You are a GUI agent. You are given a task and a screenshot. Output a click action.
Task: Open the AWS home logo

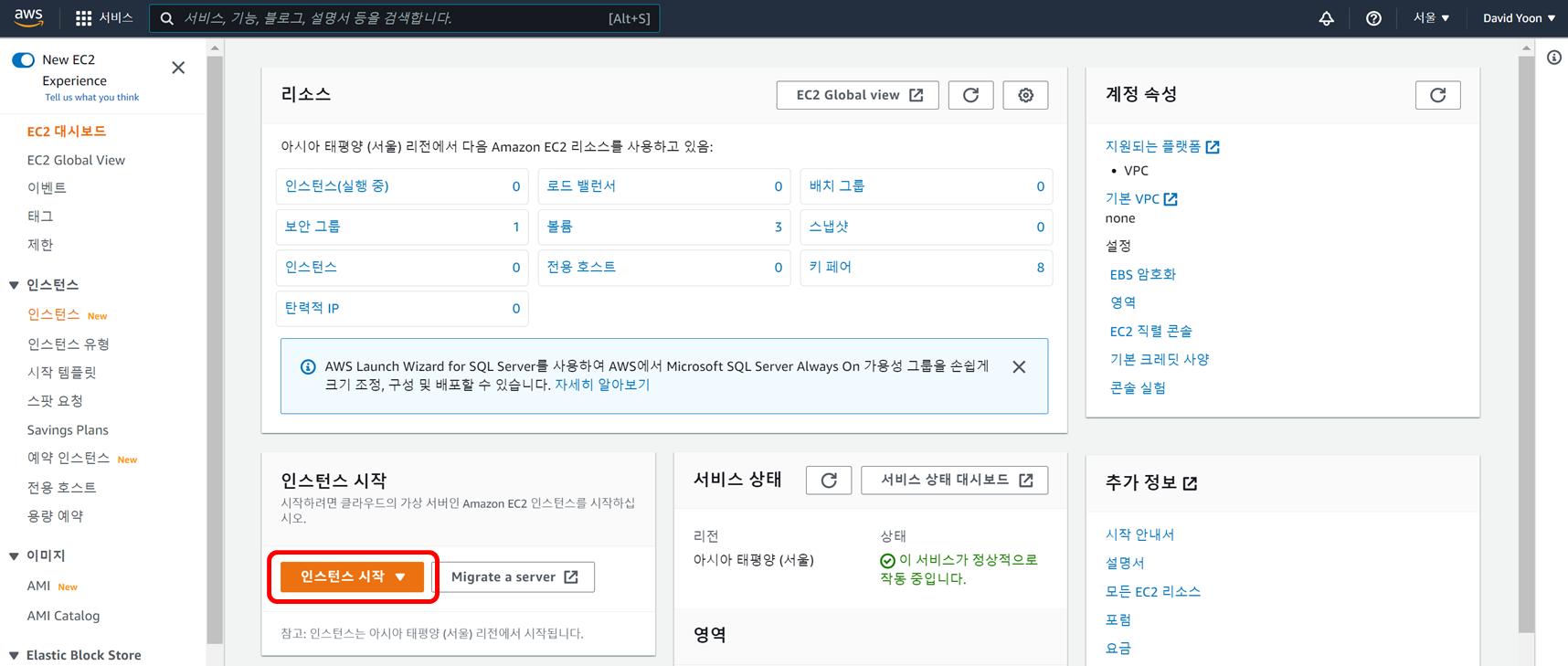28,17
